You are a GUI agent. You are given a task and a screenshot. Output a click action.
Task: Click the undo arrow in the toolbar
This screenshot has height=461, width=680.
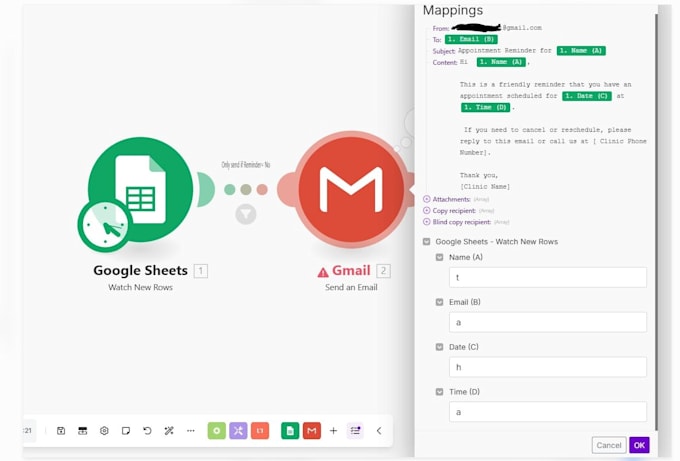[x=147, y=431]
